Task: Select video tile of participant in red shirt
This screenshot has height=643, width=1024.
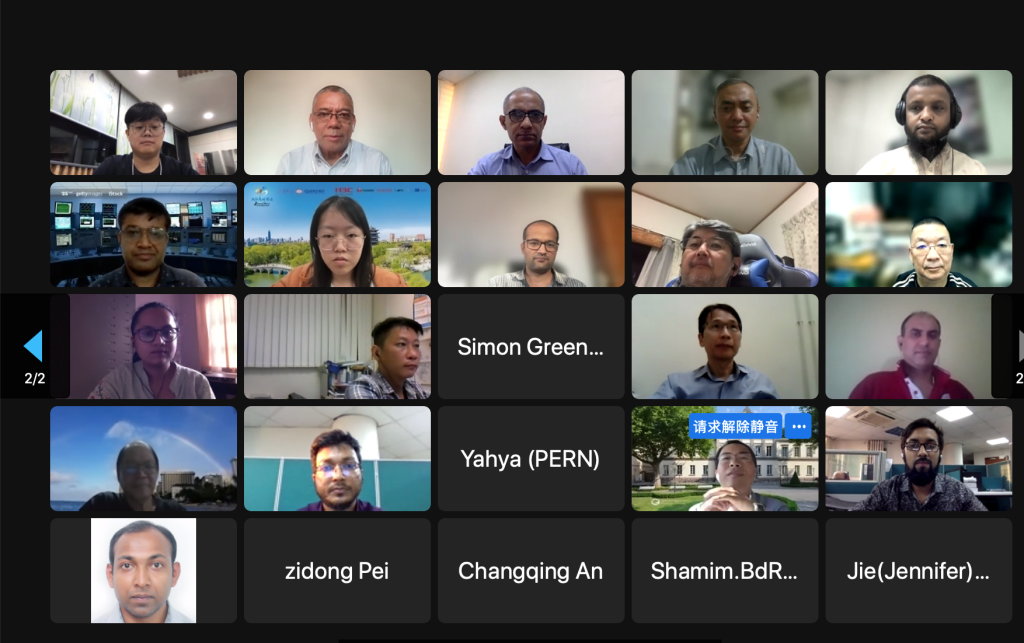Action: [x=919, y=347]
